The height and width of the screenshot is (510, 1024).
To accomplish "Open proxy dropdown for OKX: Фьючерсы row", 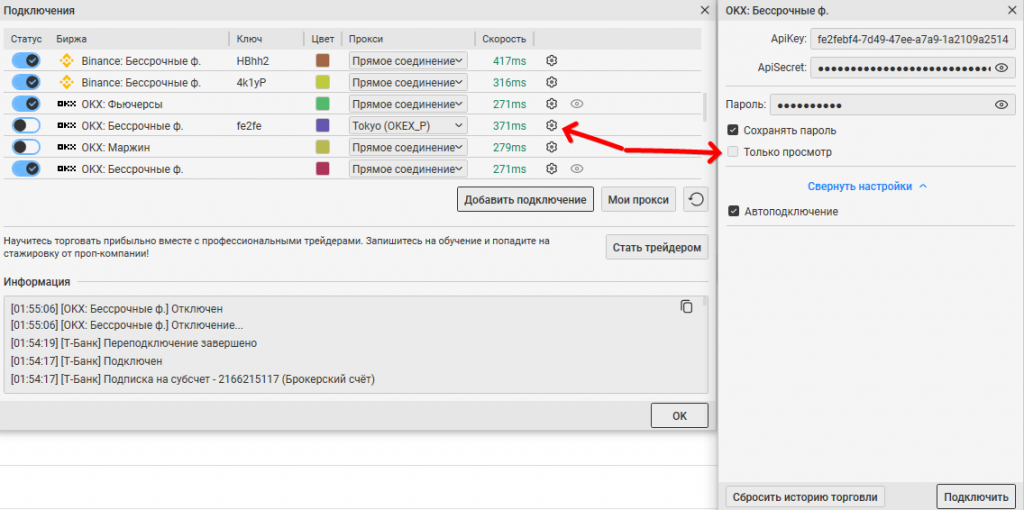I will pyautogui.click(x=408, y=104).
